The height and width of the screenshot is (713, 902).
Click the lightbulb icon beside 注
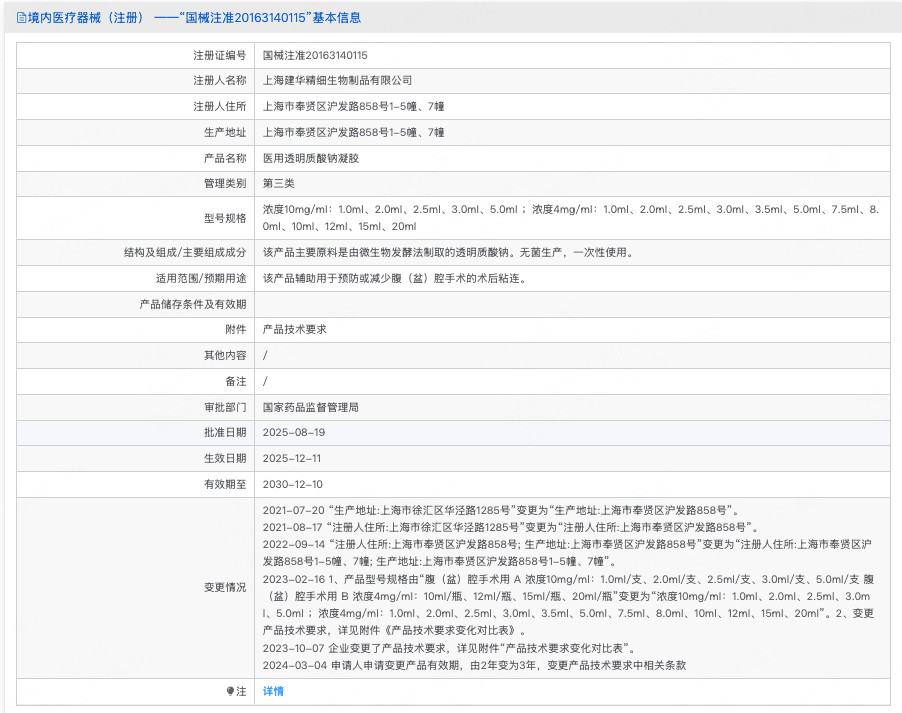pos(230,691)
